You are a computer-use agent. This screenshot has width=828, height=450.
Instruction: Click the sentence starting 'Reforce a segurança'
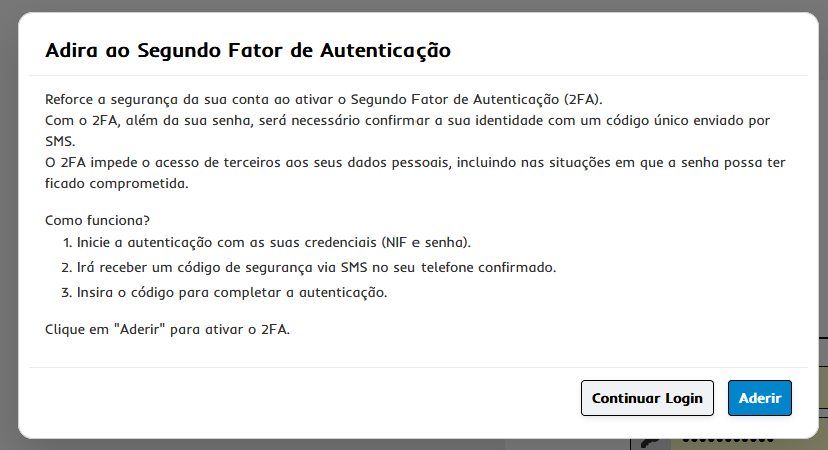point(323,99)
